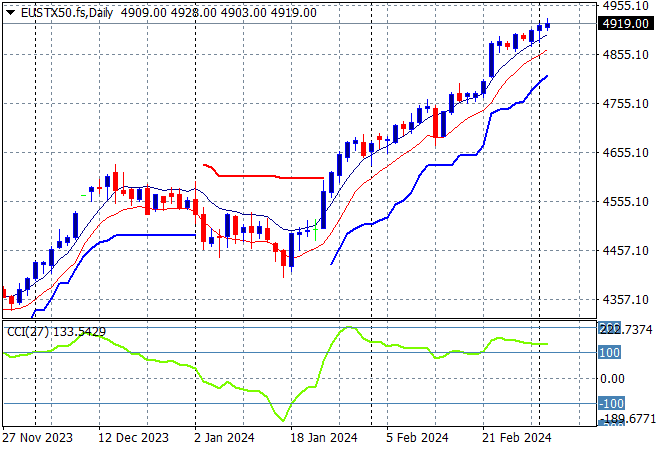660x450 pixels.
Task: Select the 12 Dec 2023 date label
Action: pos(134,438)
